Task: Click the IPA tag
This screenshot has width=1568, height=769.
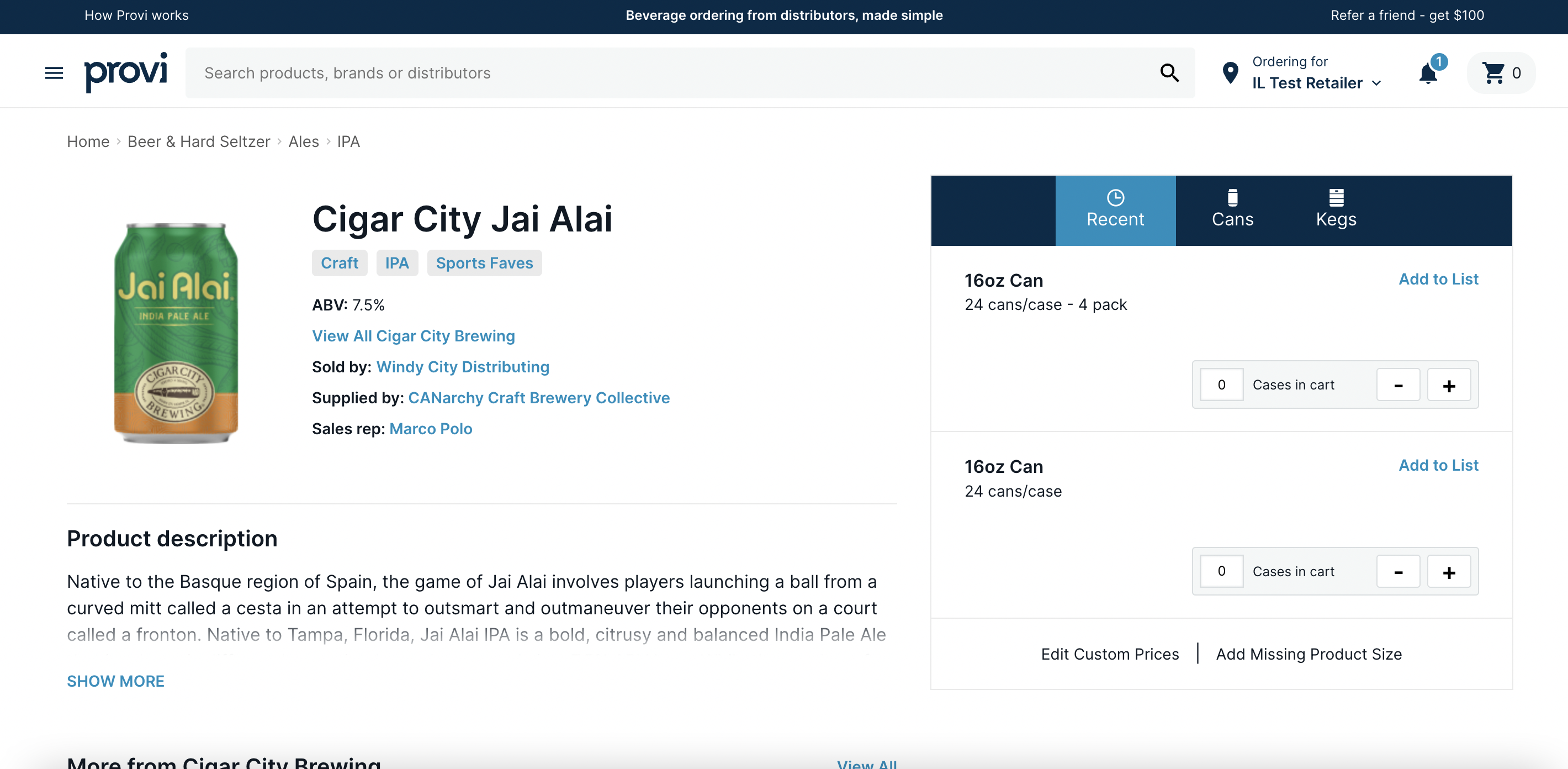Action: click(396, 263)
